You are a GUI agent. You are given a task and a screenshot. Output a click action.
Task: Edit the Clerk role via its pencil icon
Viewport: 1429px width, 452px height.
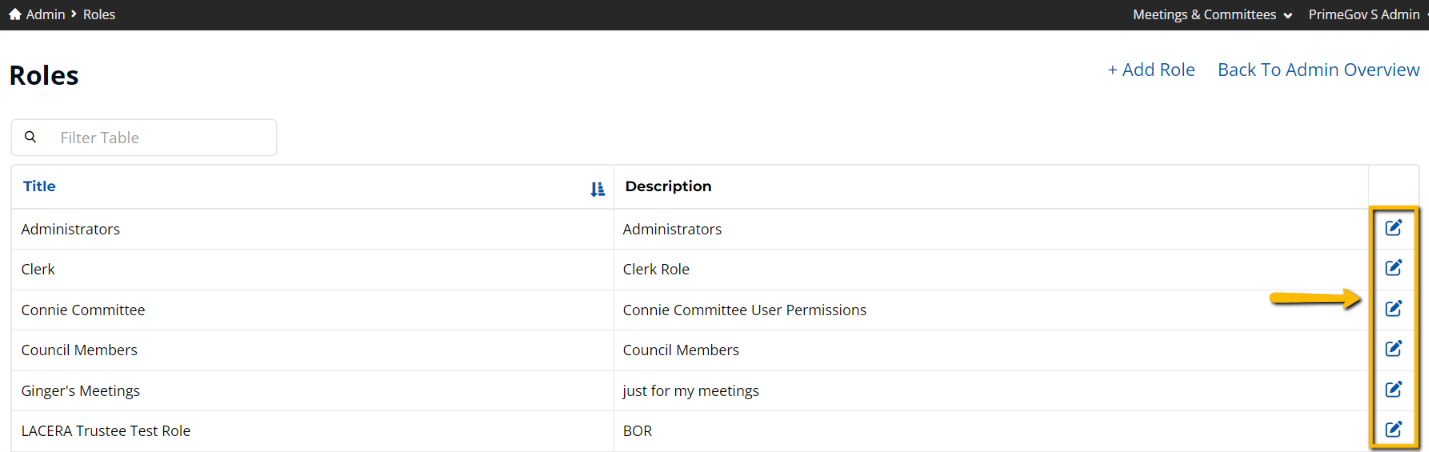1393,268
